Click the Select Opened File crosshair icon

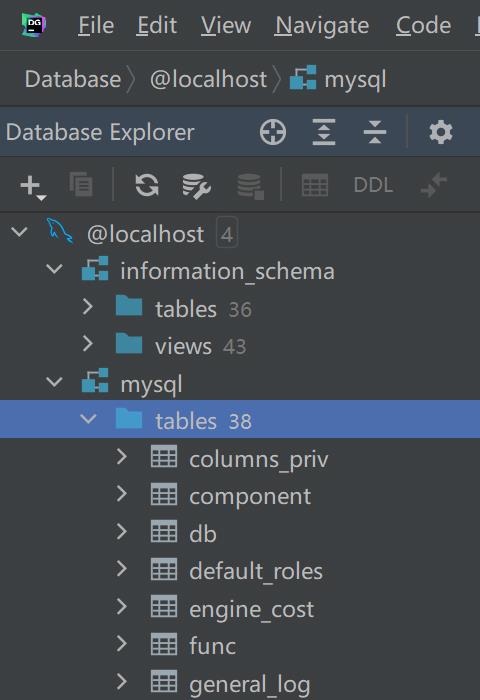(x=273, y=132)
